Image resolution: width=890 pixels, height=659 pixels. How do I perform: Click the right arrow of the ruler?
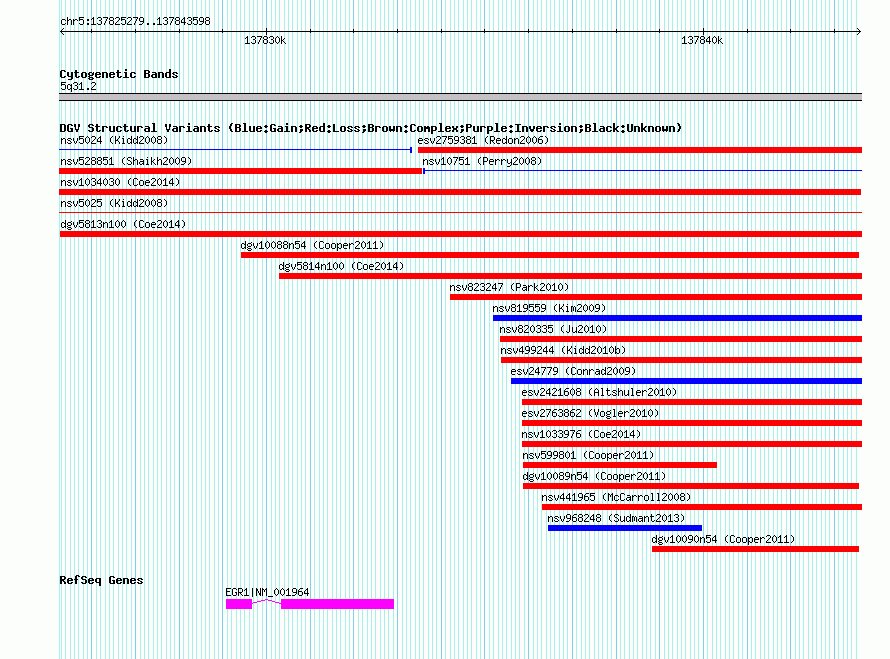(859, 31)
